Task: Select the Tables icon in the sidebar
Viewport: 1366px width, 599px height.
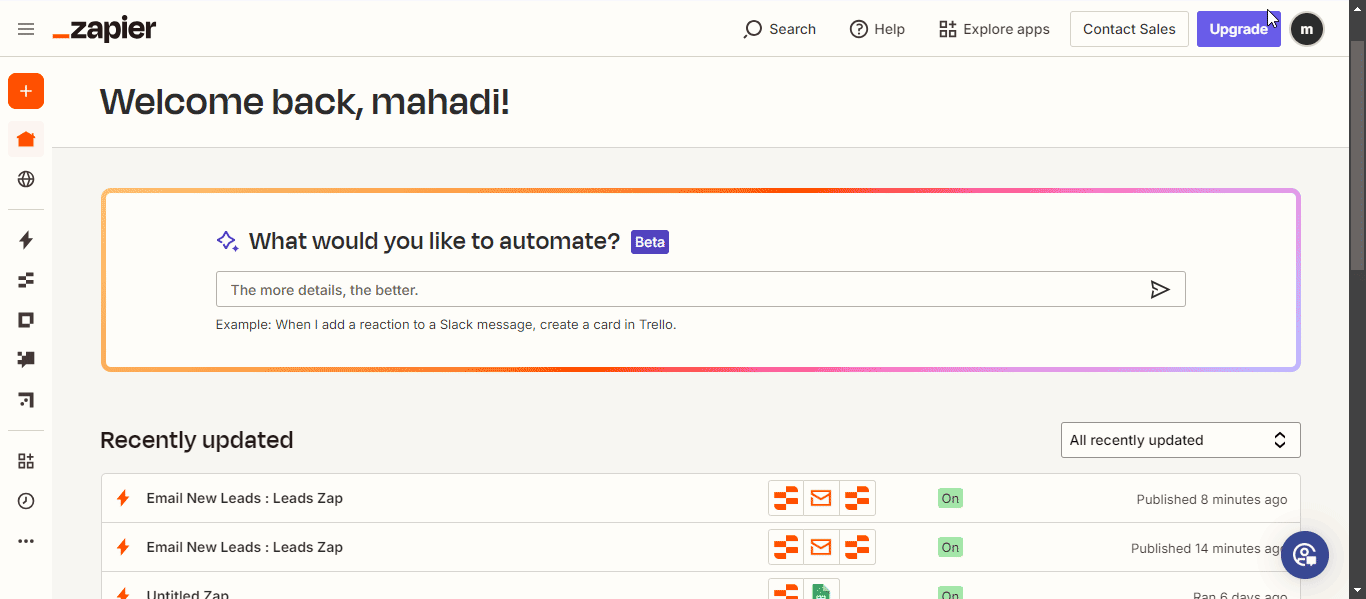Action: tap(26, 280)
